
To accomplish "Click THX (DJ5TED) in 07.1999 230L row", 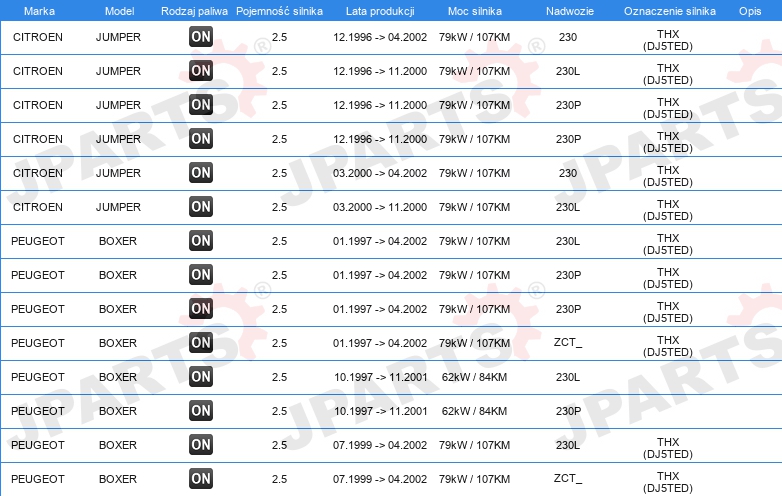I will point(668,448).
